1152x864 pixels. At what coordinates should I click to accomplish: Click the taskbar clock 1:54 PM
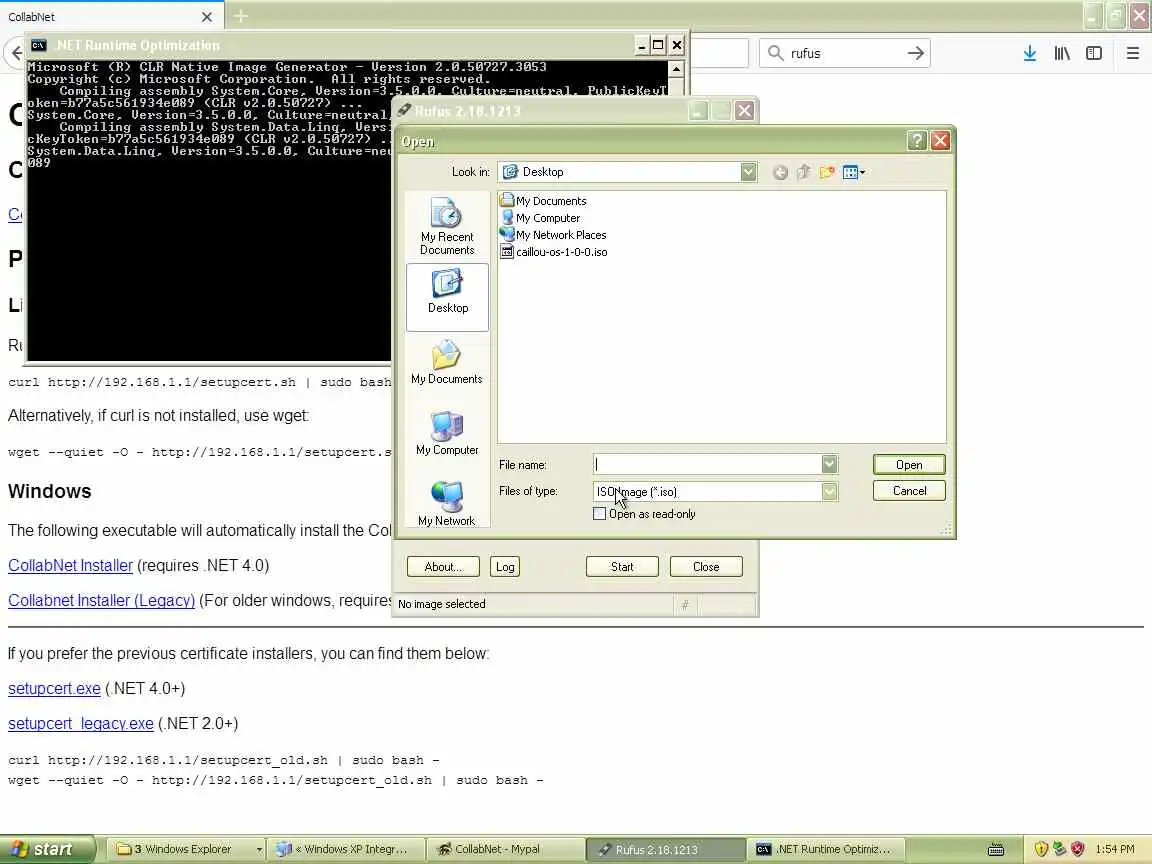click(x=1115, y=849)
